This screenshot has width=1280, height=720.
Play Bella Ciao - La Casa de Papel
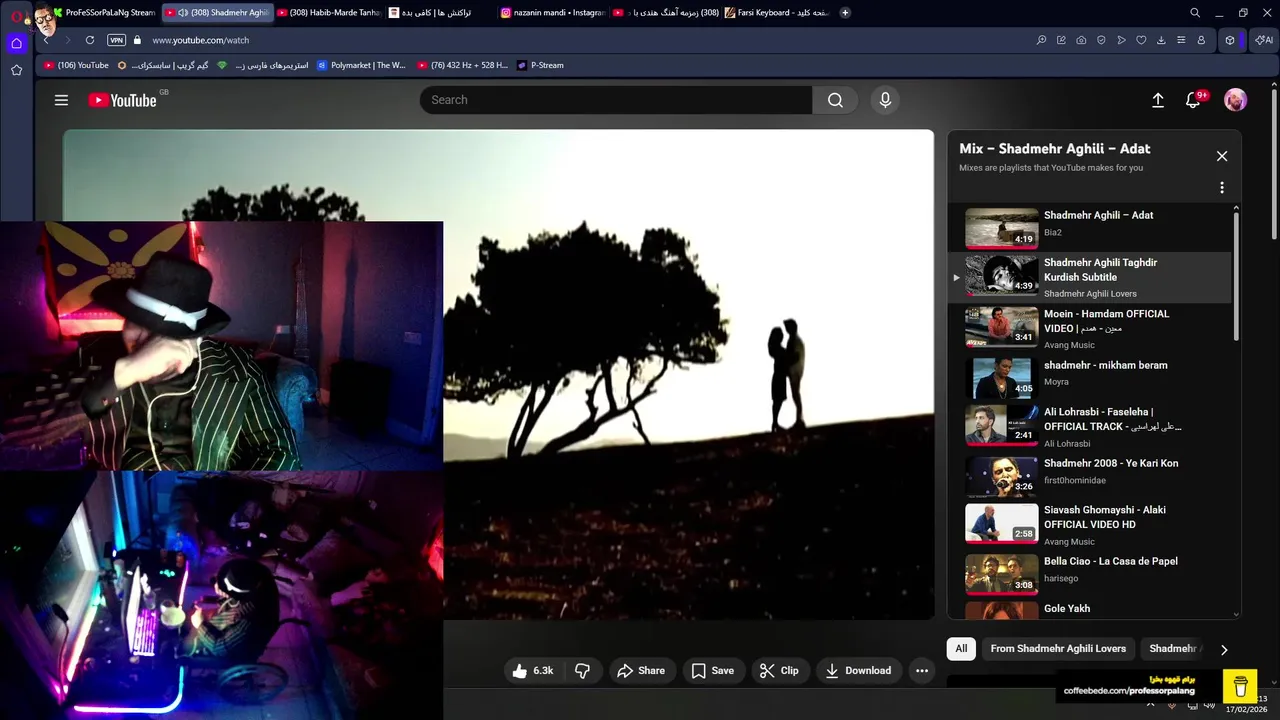[1090, 573]
